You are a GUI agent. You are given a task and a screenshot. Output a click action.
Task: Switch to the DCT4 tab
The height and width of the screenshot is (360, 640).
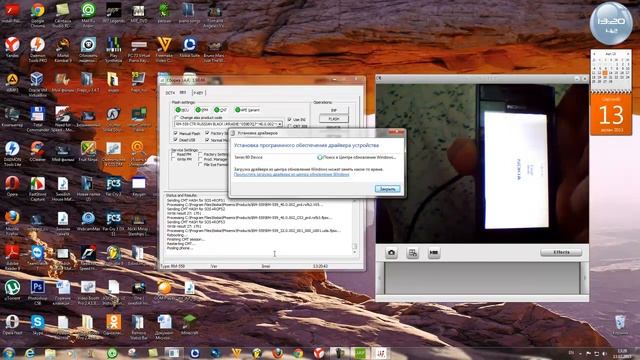tap(170, 93)
